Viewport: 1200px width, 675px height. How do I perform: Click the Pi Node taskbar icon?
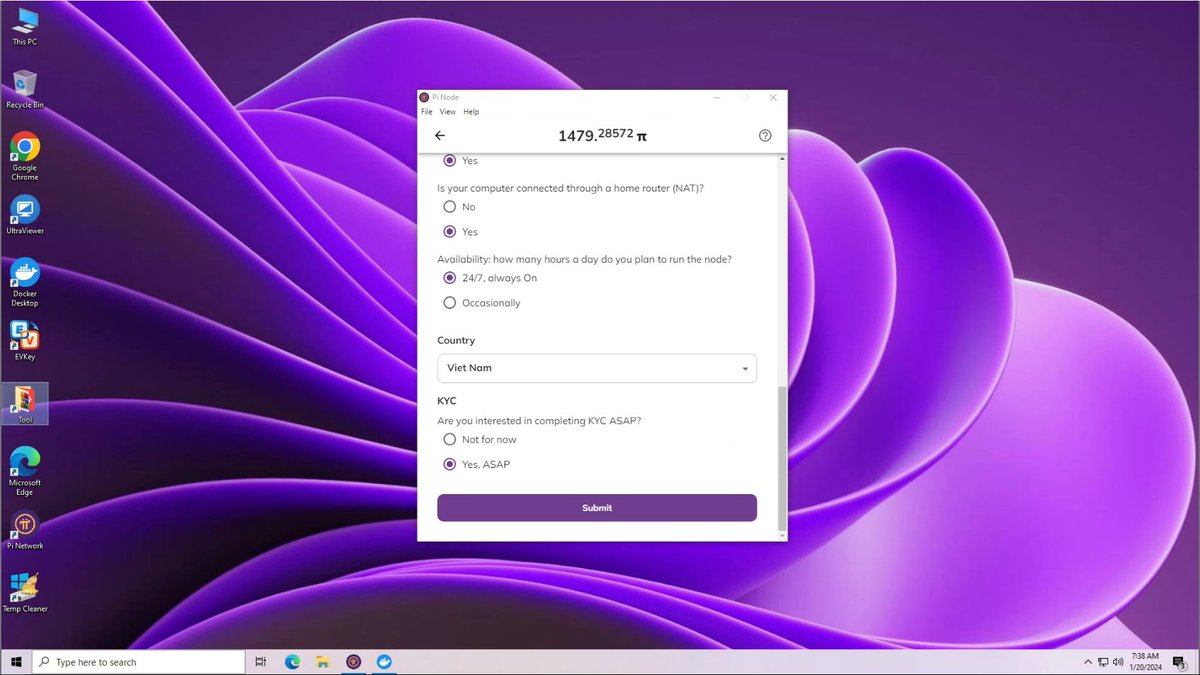click(x=353, y=662)
